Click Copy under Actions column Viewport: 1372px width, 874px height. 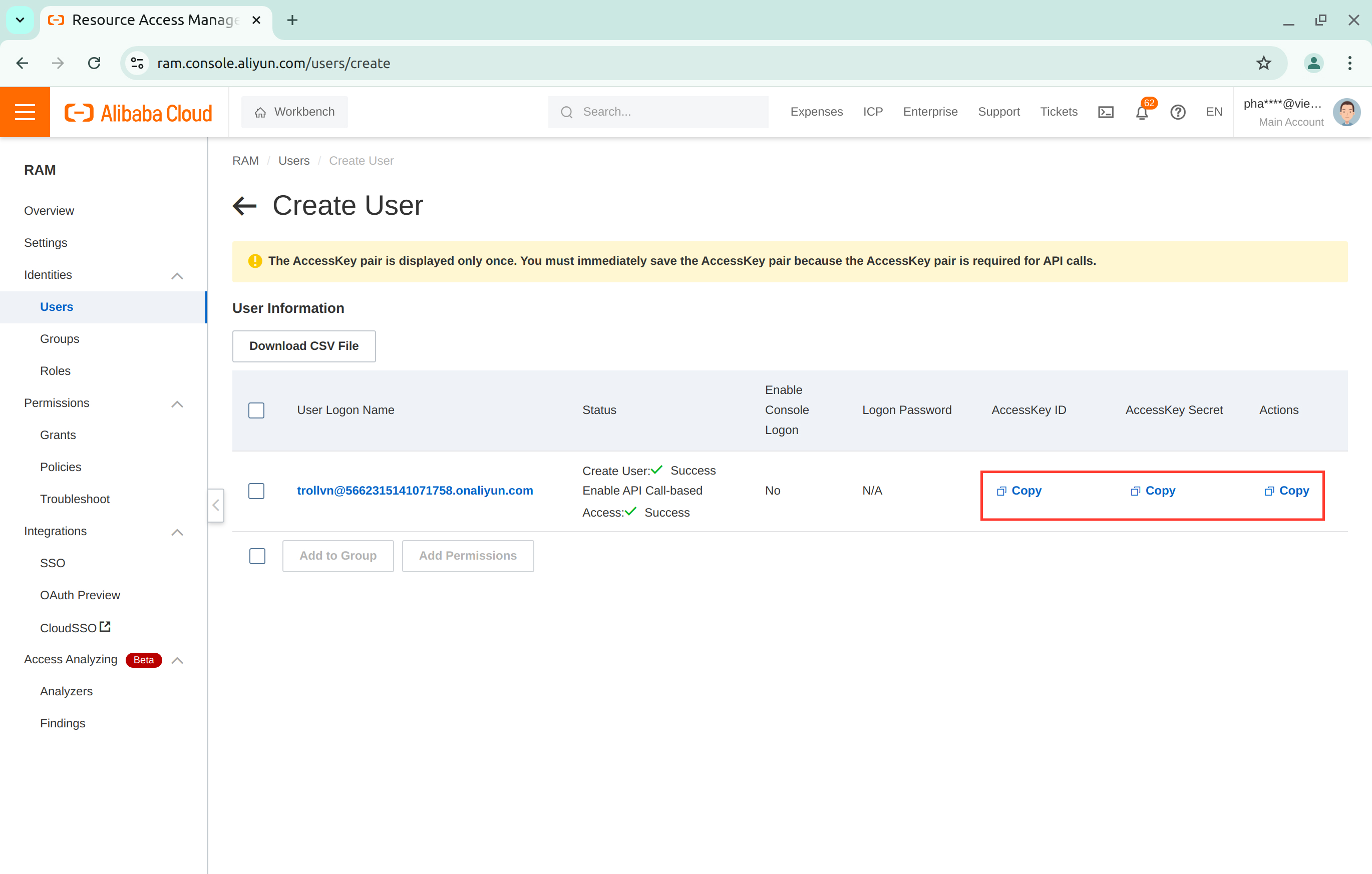coord(1286,491)
